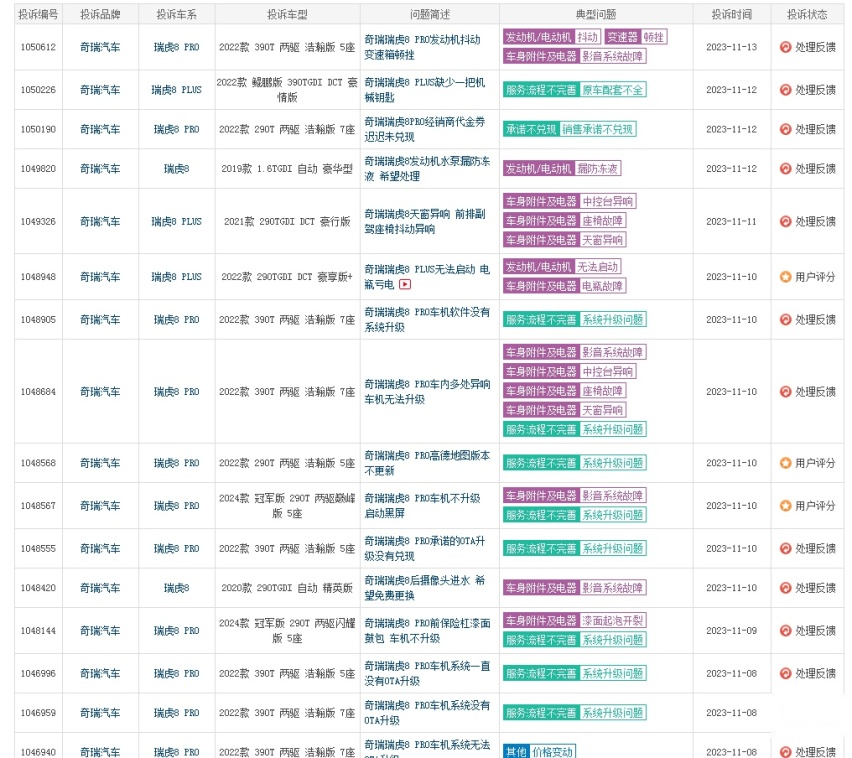Play the video icon beside 电瓶亏电 summary

coord(405,284)
